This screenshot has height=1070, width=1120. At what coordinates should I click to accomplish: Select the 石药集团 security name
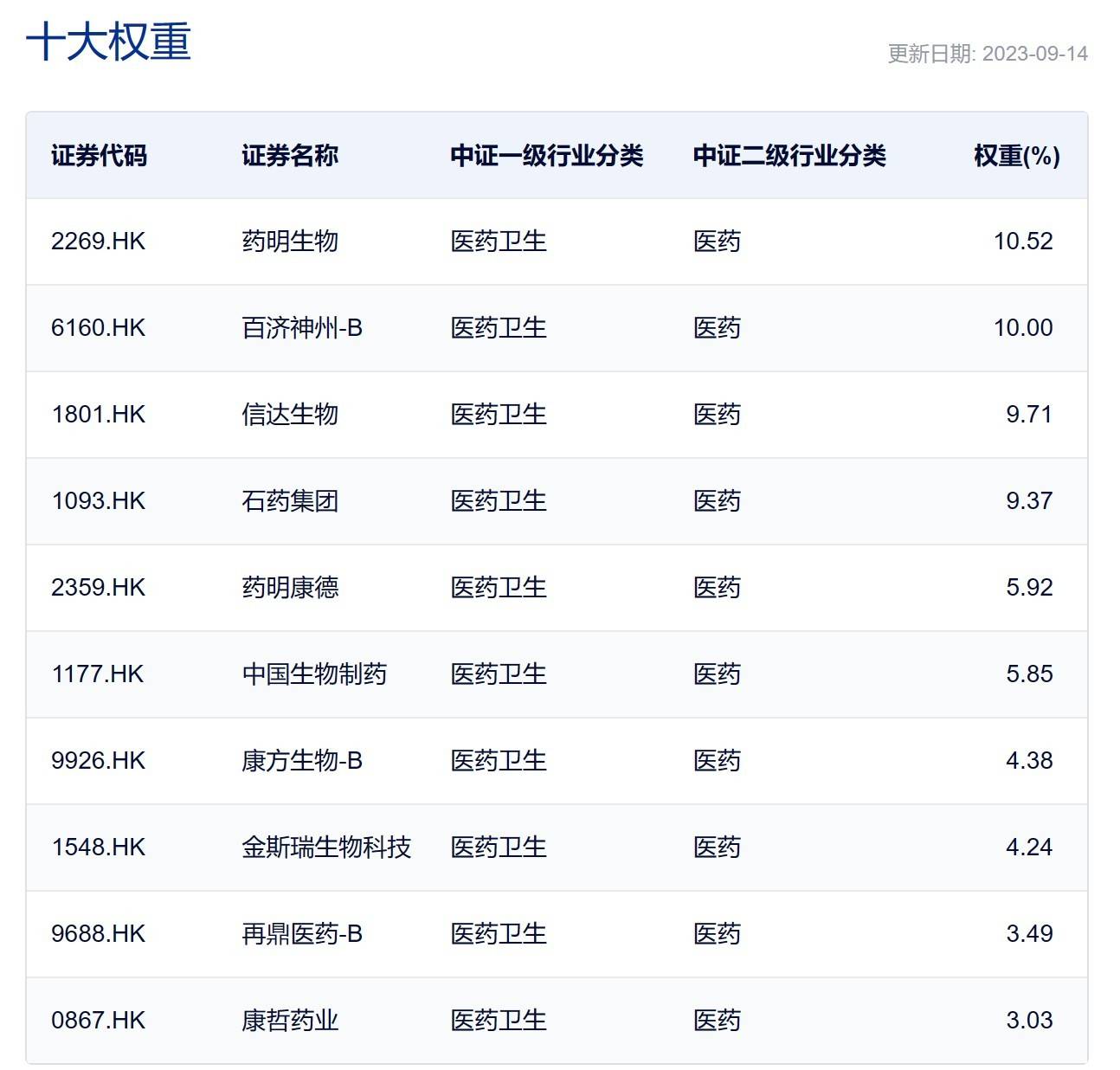[289, 501]
